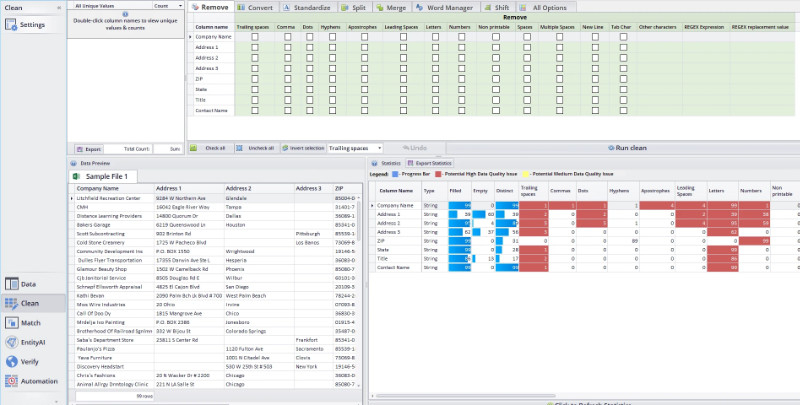The image size is (800, 405).
Task: Click the Statistics horizontal scrollbar
Action: point(466,395)
